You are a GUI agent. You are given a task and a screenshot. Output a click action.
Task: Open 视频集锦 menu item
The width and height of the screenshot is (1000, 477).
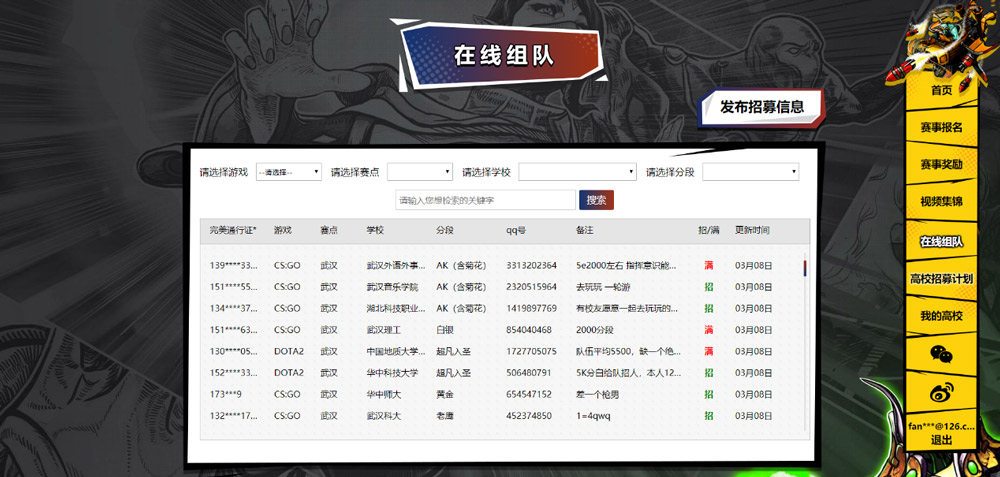click(941, 202)
